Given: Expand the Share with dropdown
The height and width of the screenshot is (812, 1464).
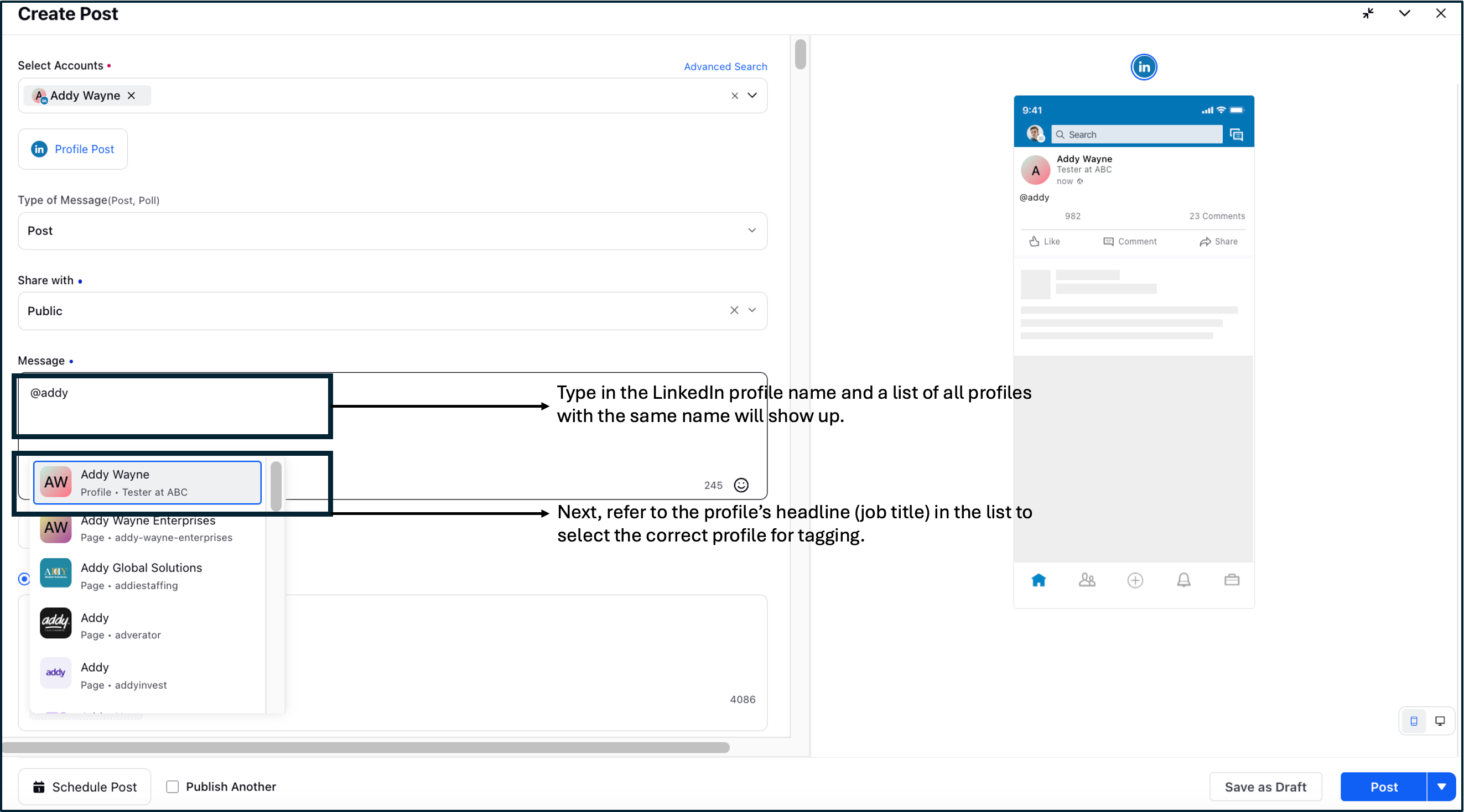Looking at the screenshot, I should (752, 310).
